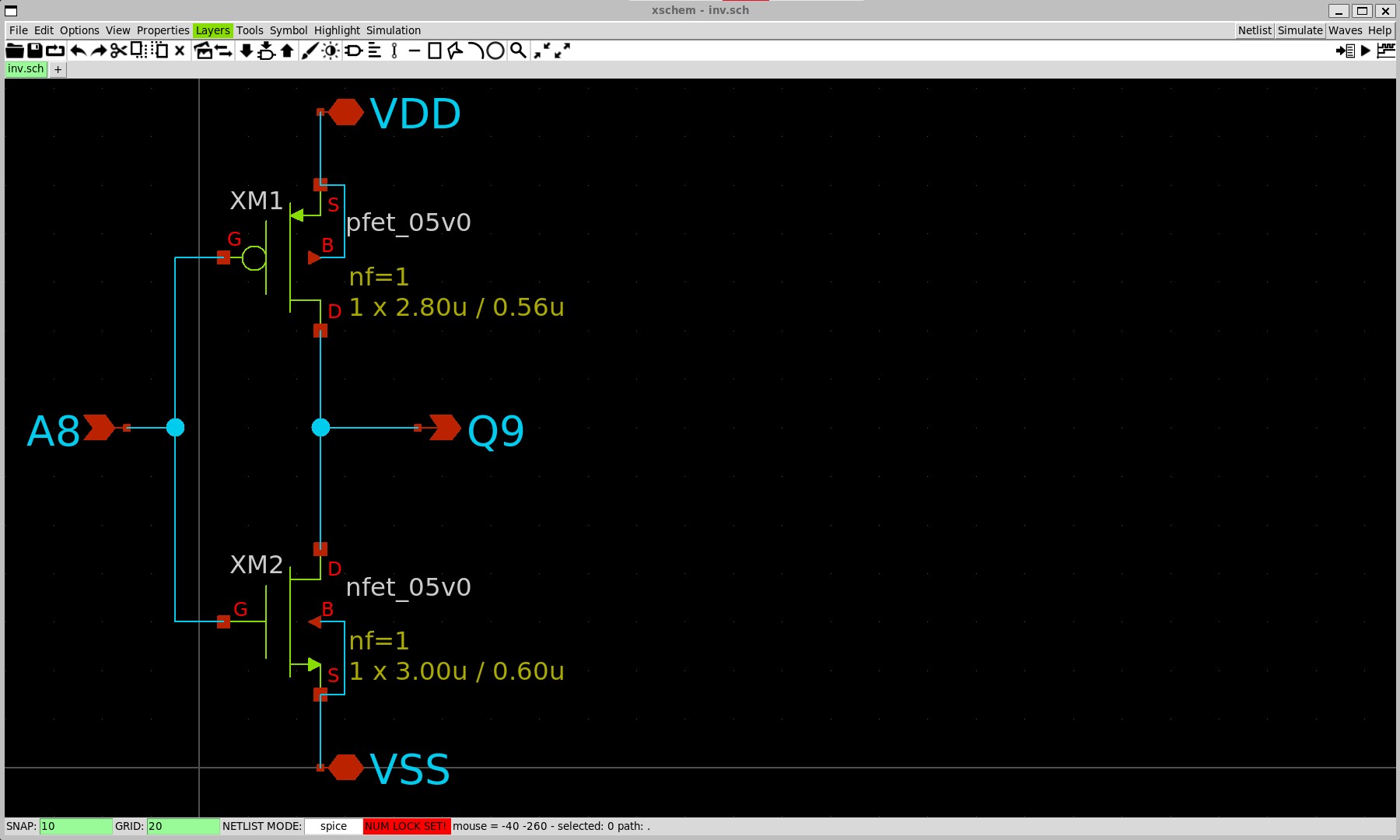Click the Push schematic down-arrow icon
This screenshot has height=840, width=1400.
pos(246,51)
